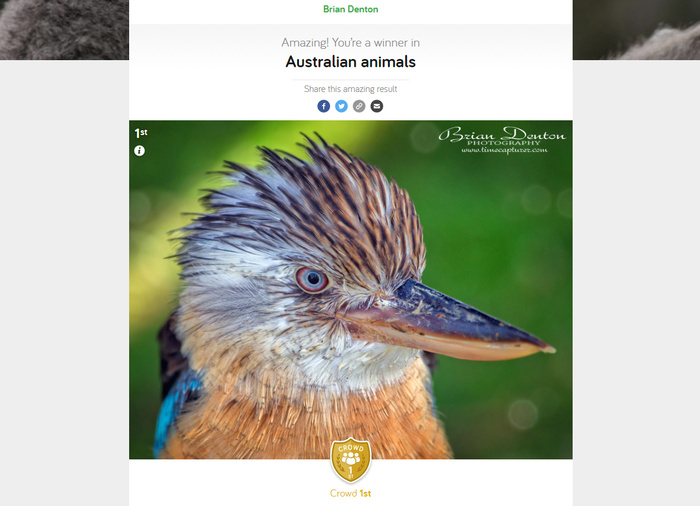Click the kookaburra's eye in photo
This screenshot has width=700, height=506.
coord(312,280)
